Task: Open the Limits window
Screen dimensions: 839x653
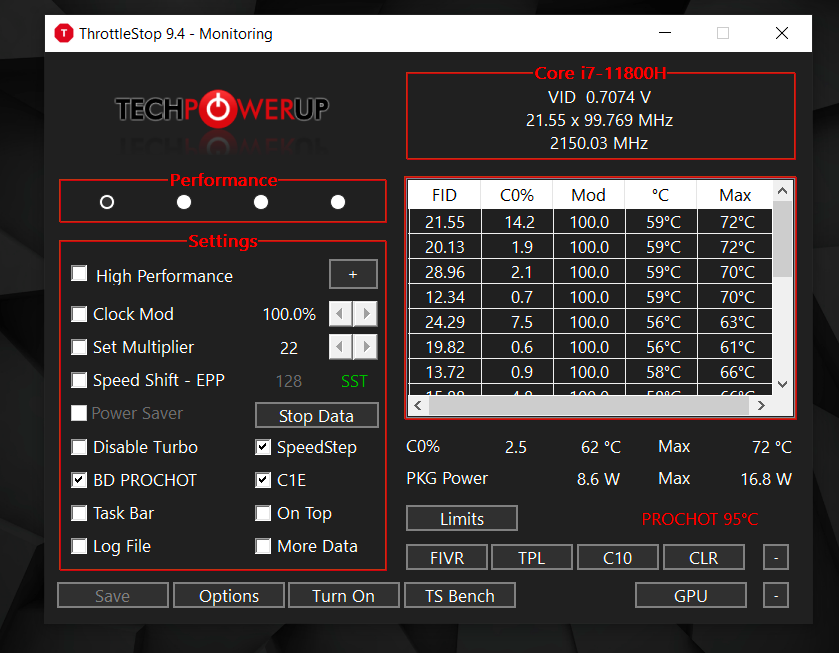Action: [x=462, y=518]
